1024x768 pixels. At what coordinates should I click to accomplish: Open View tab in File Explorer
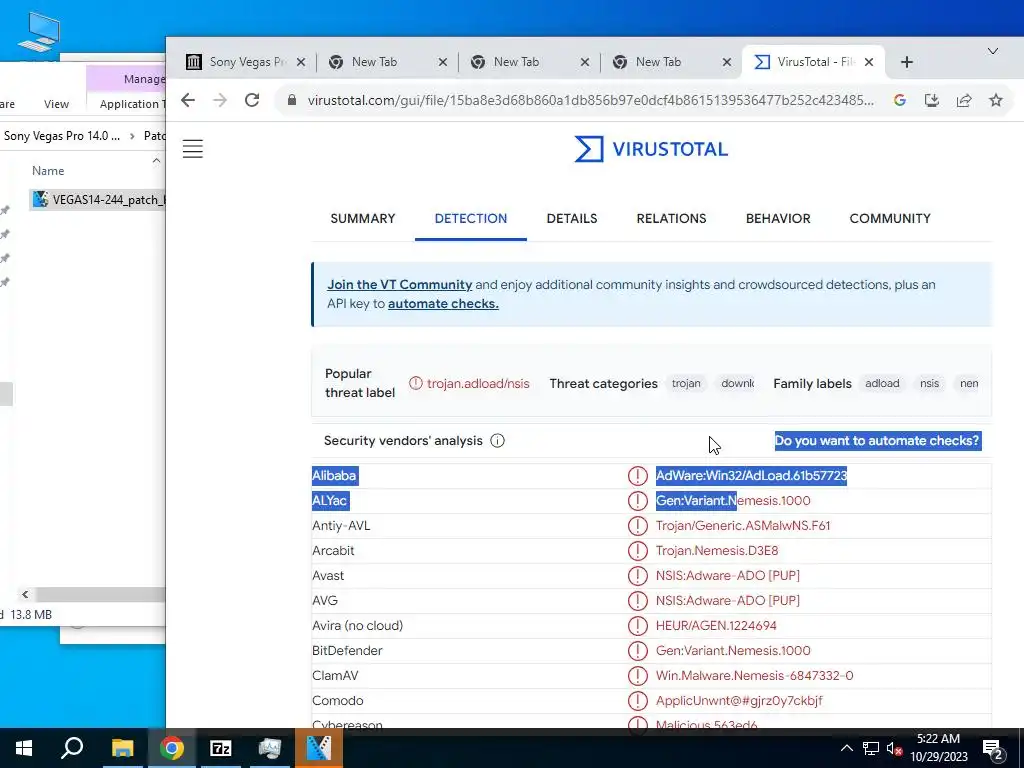tap(56, 104)
